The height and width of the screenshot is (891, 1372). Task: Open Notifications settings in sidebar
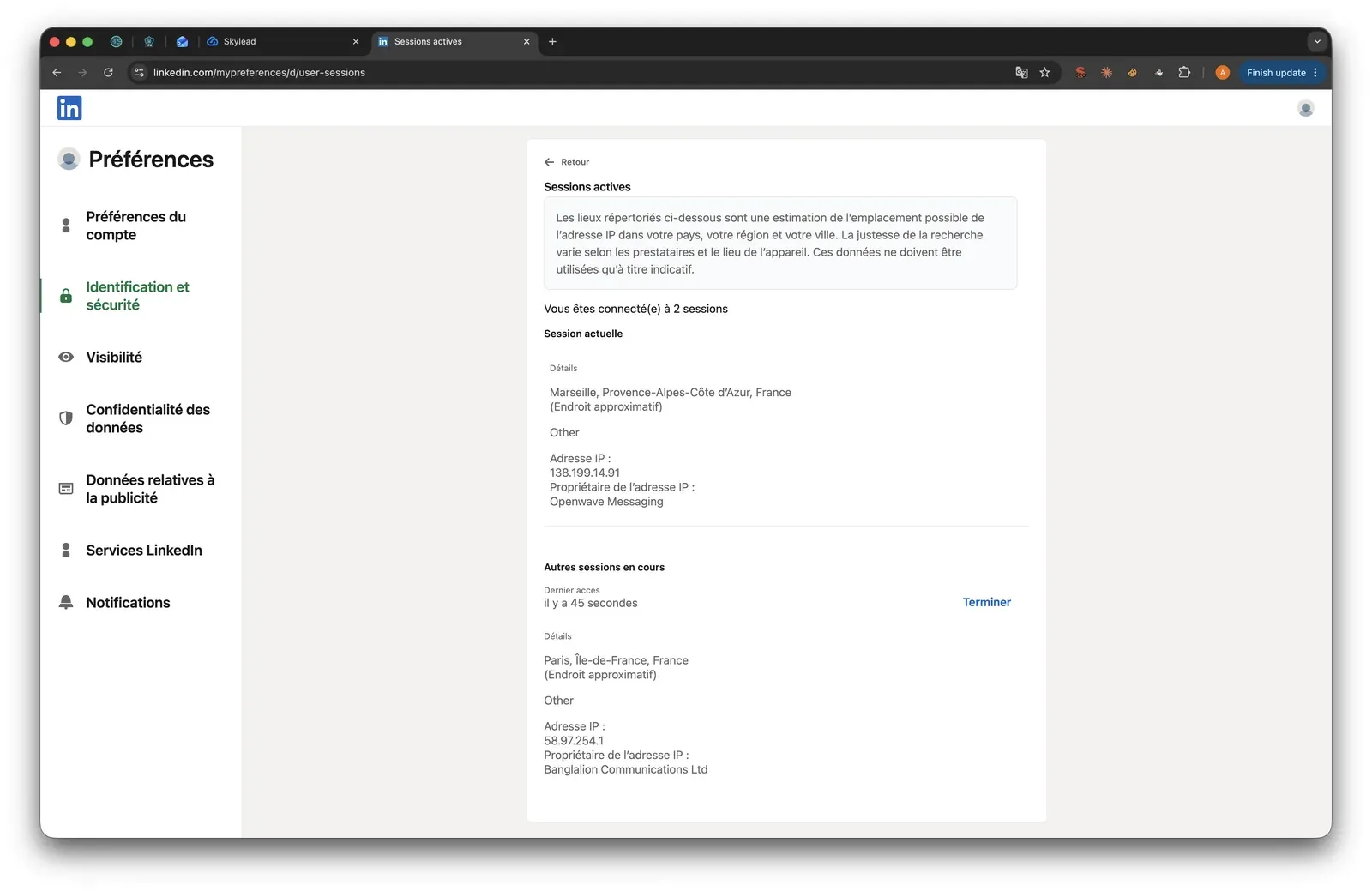coord(128,603)
